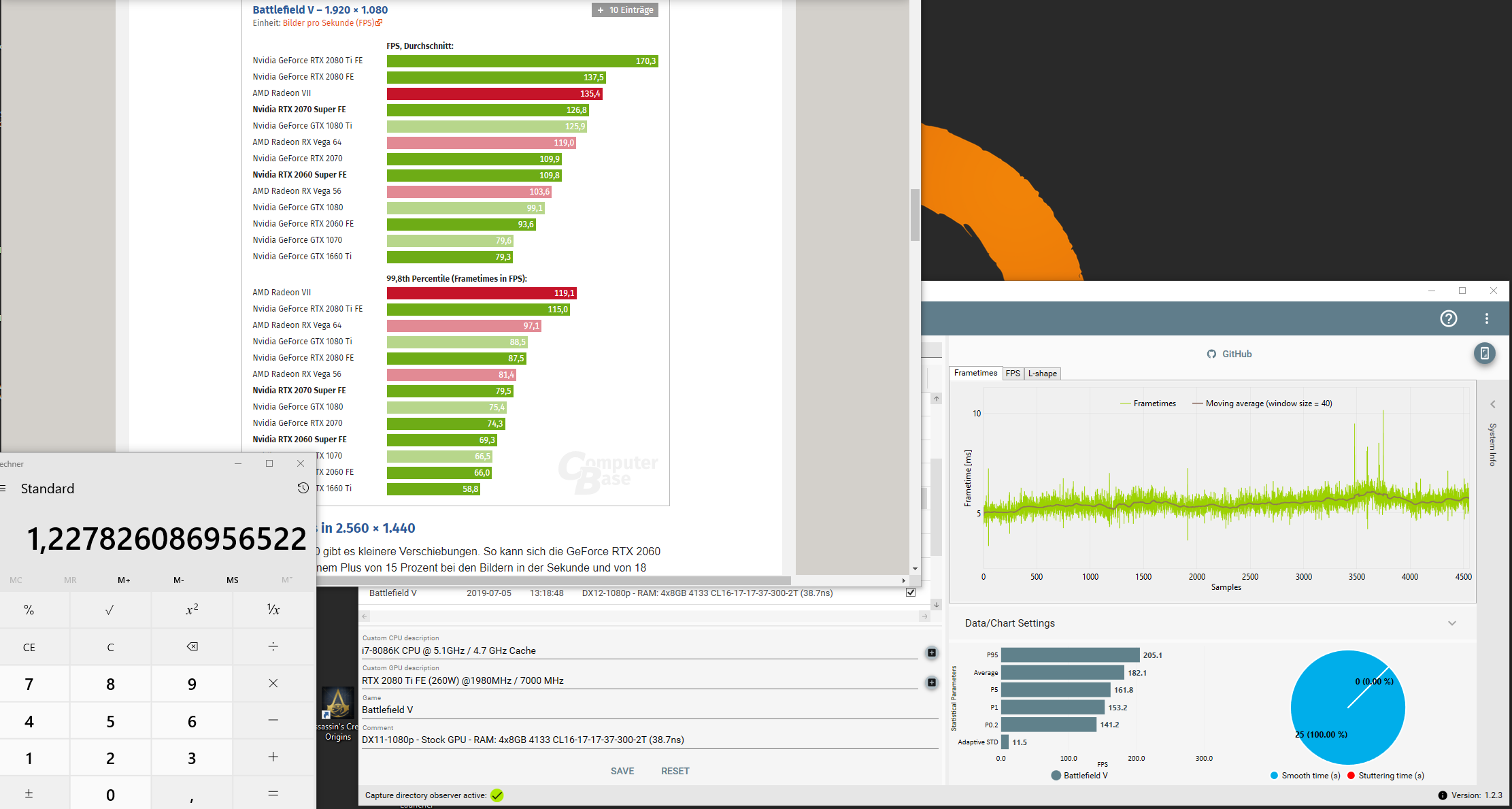
Task: Open calculator history clock icon
Action: coord(303,488)
